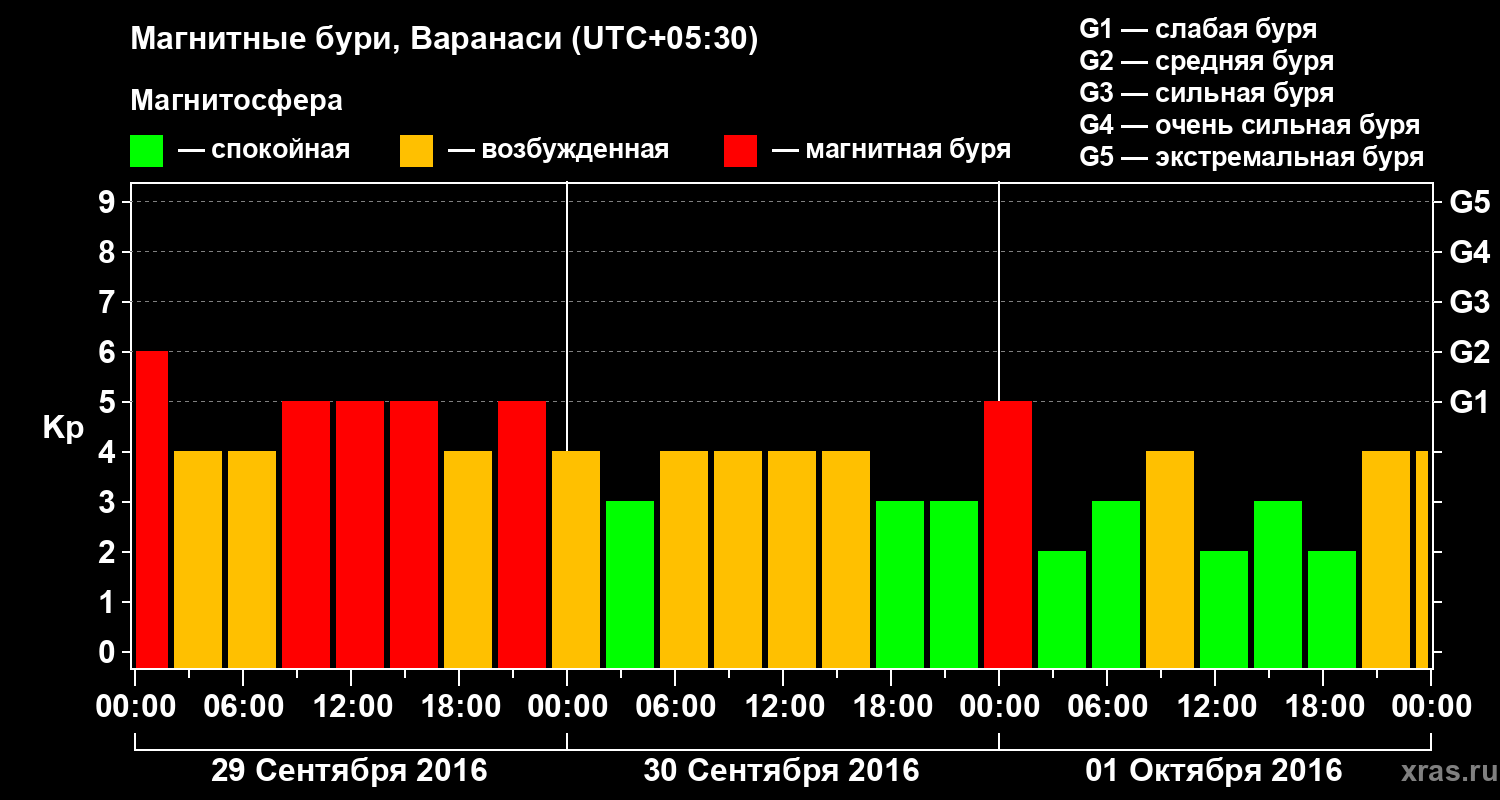Select the red bar at 12:00 on 29 Сентября
This screenshot has height=800, width=1500.
tap(360, 535)
